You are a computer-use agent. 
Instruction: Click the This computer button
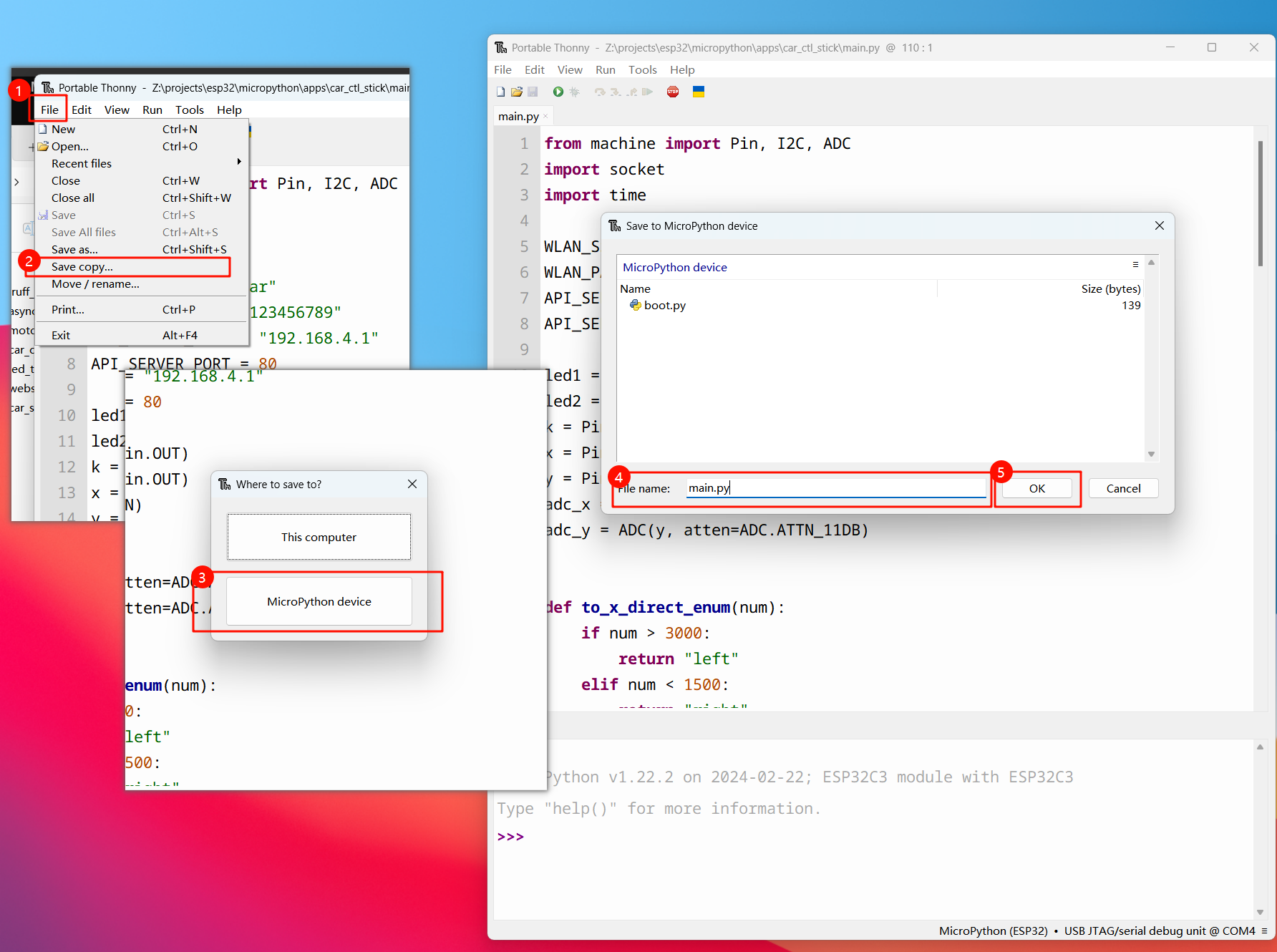tap(319, 537)
